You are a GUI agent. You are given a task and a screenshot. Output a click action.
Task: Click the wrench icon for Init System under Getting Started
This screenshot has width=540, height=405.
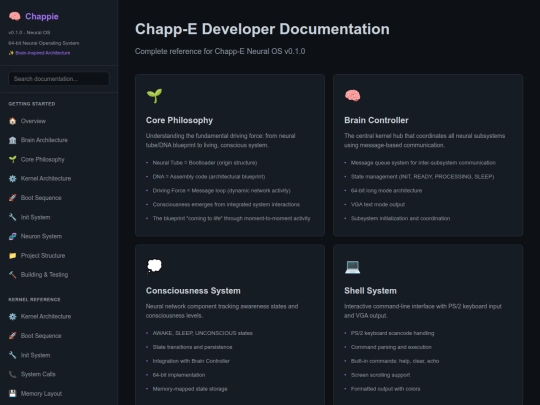tap(13, 217)
